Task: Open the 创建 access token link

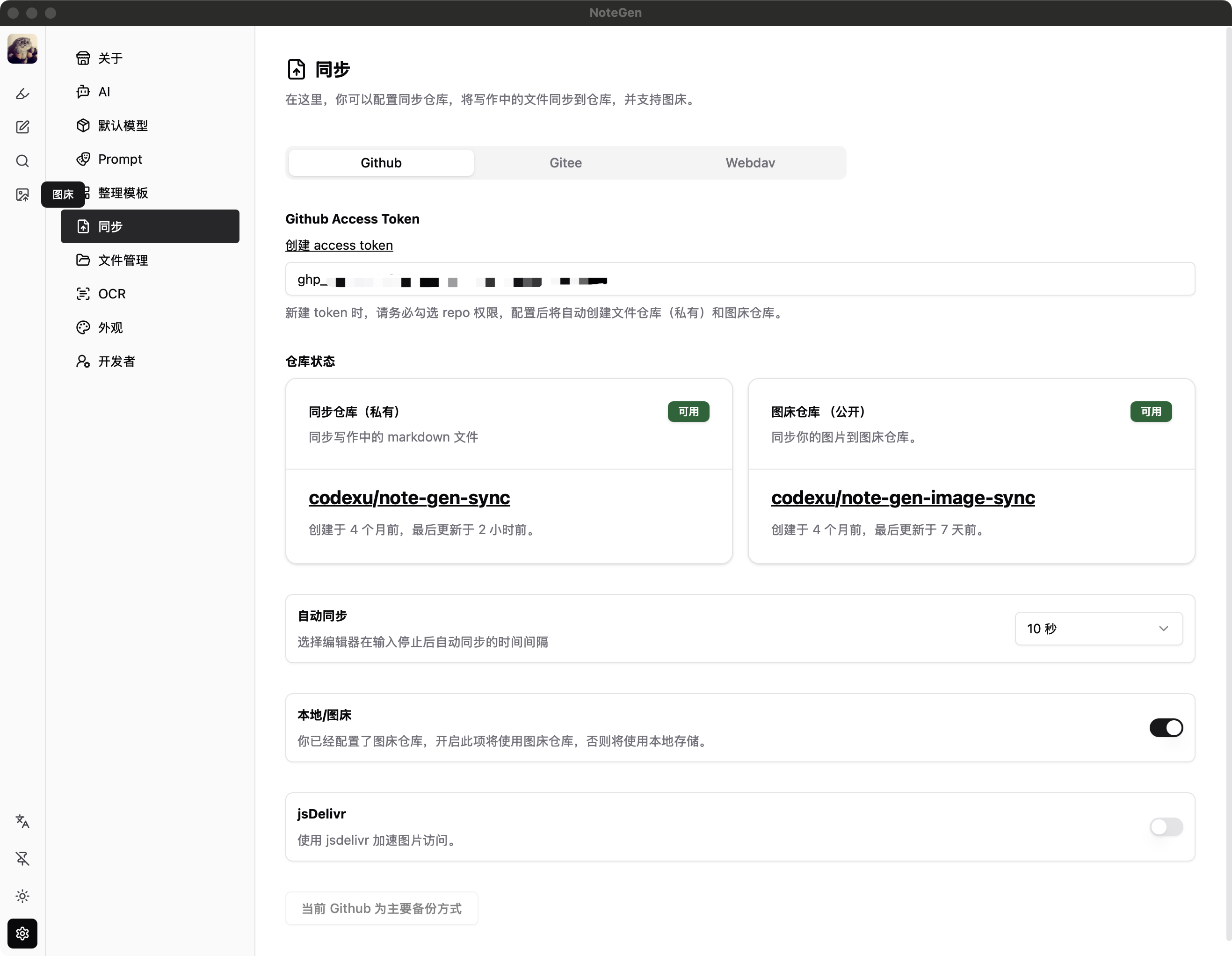Action: (x=339, y=246)
